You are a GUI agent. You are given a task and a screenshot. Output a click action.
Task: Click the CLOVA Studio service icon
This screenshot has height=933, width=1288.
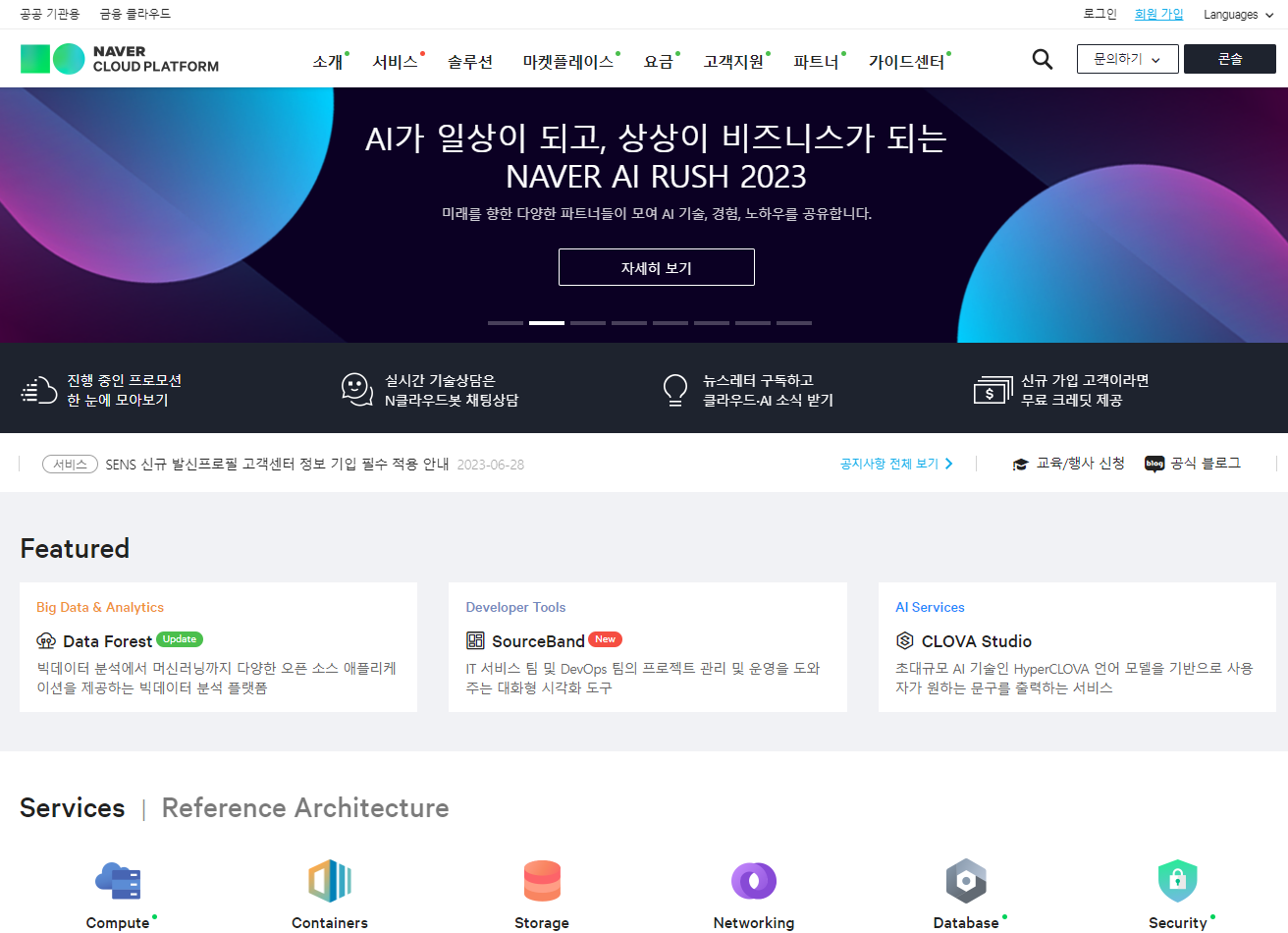click(905, 641)
